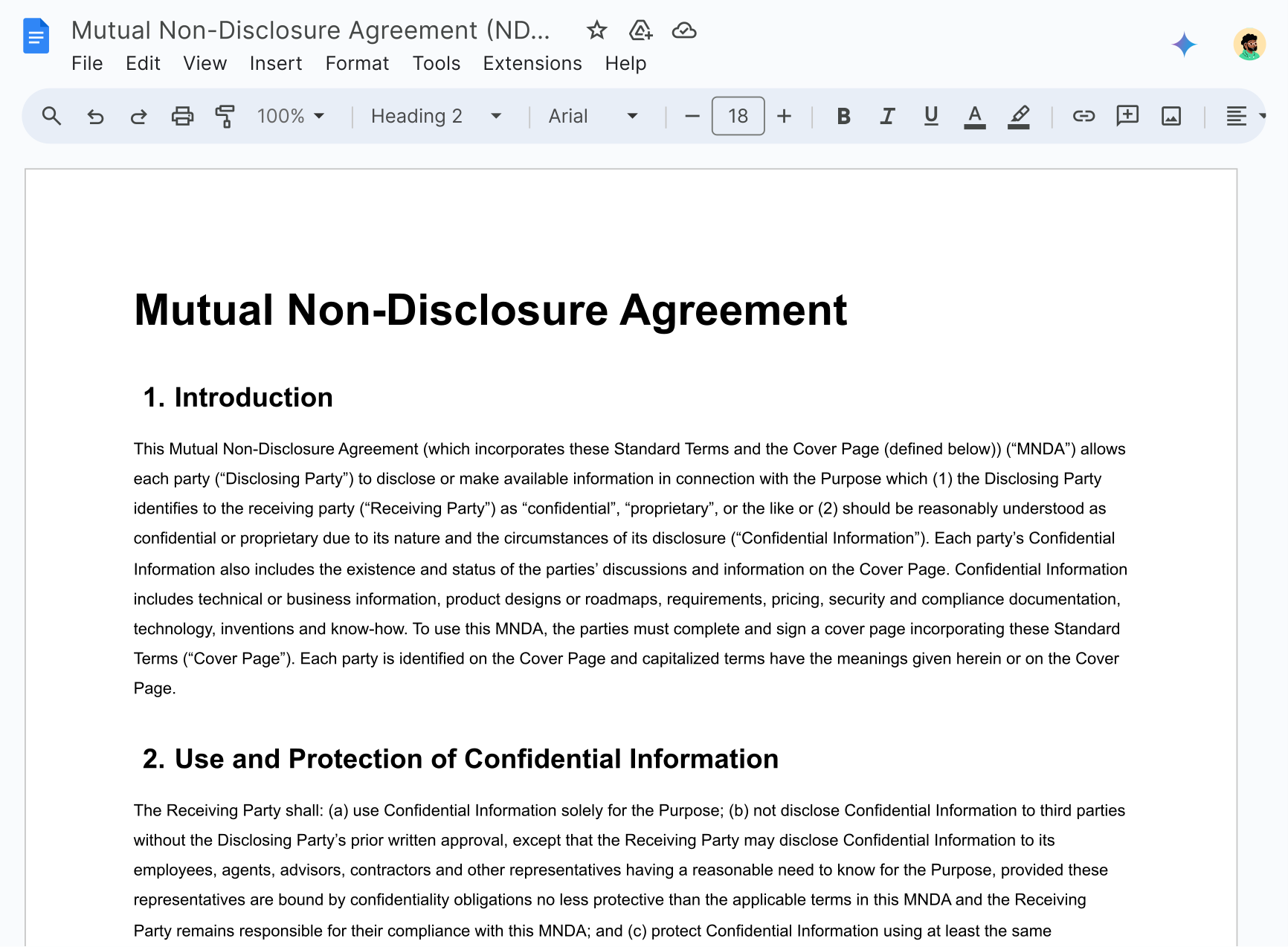Screen dimensions: 1288x947
Task: Open the Extensions menu
Action: pos(532,63)
